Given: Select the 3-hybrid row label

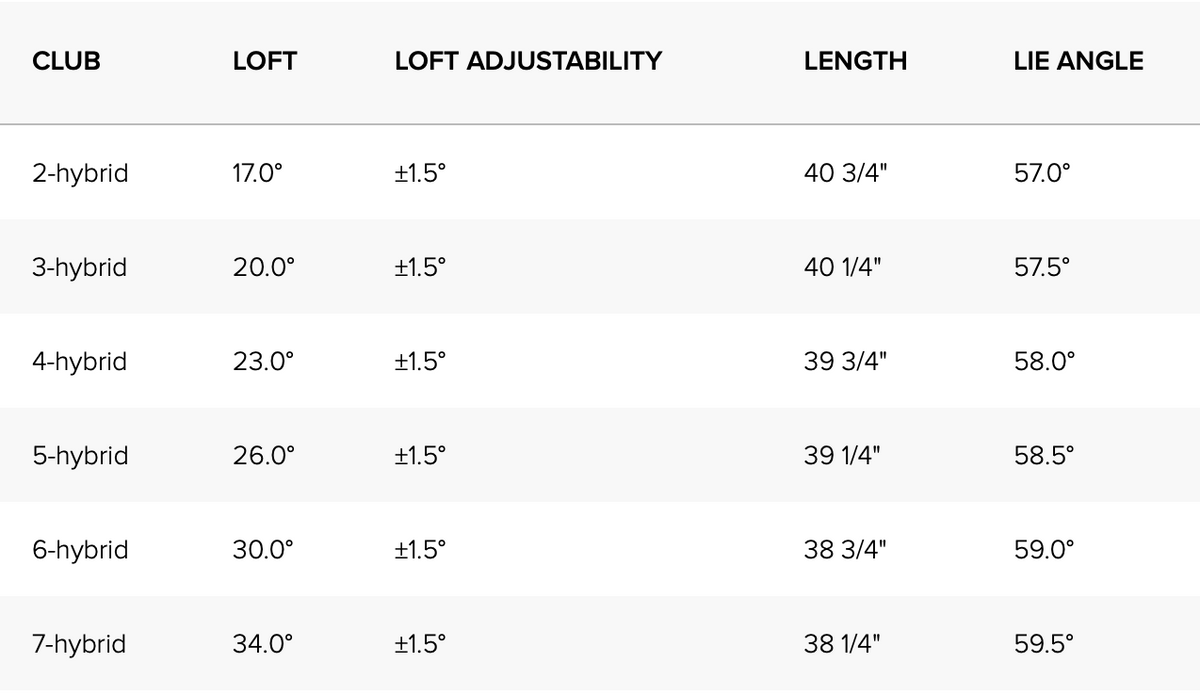Looking at the screenshot, I should tap(80, 268).
